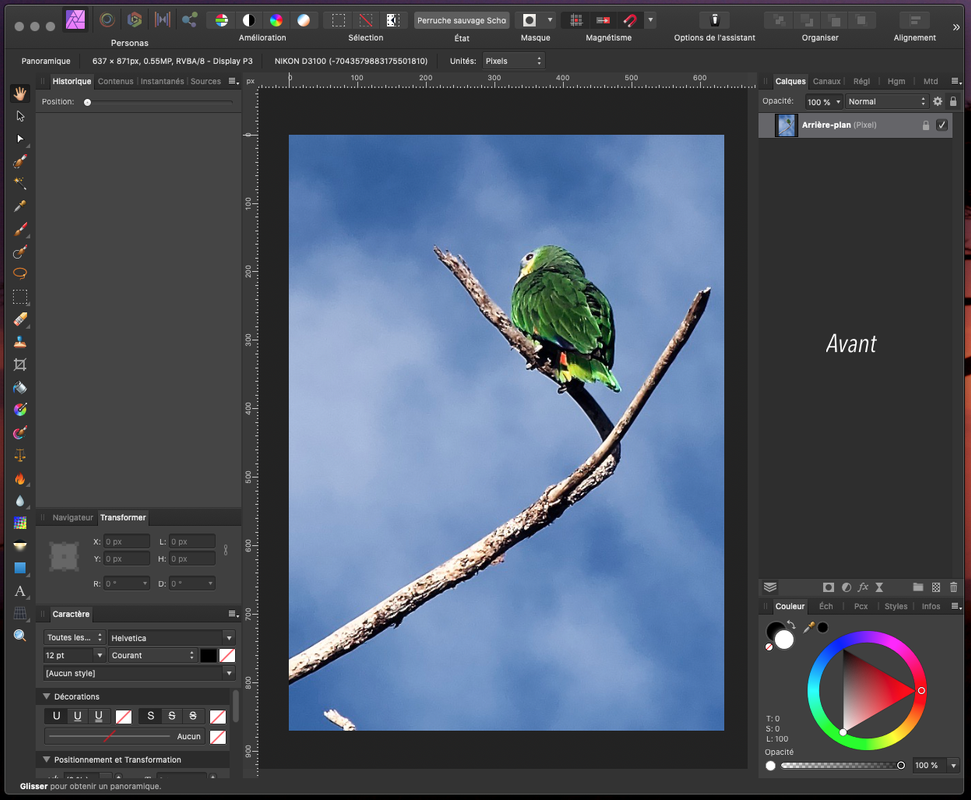Pick the Selection Brush tool

tap(20, 161)
